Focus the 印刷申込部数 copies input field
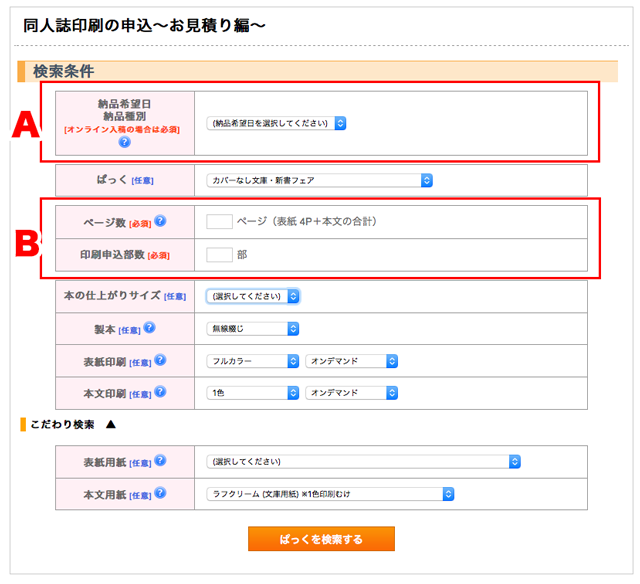The width and height of the screenshot is (640, 584). pyautogui.click(x=219, y=255)
